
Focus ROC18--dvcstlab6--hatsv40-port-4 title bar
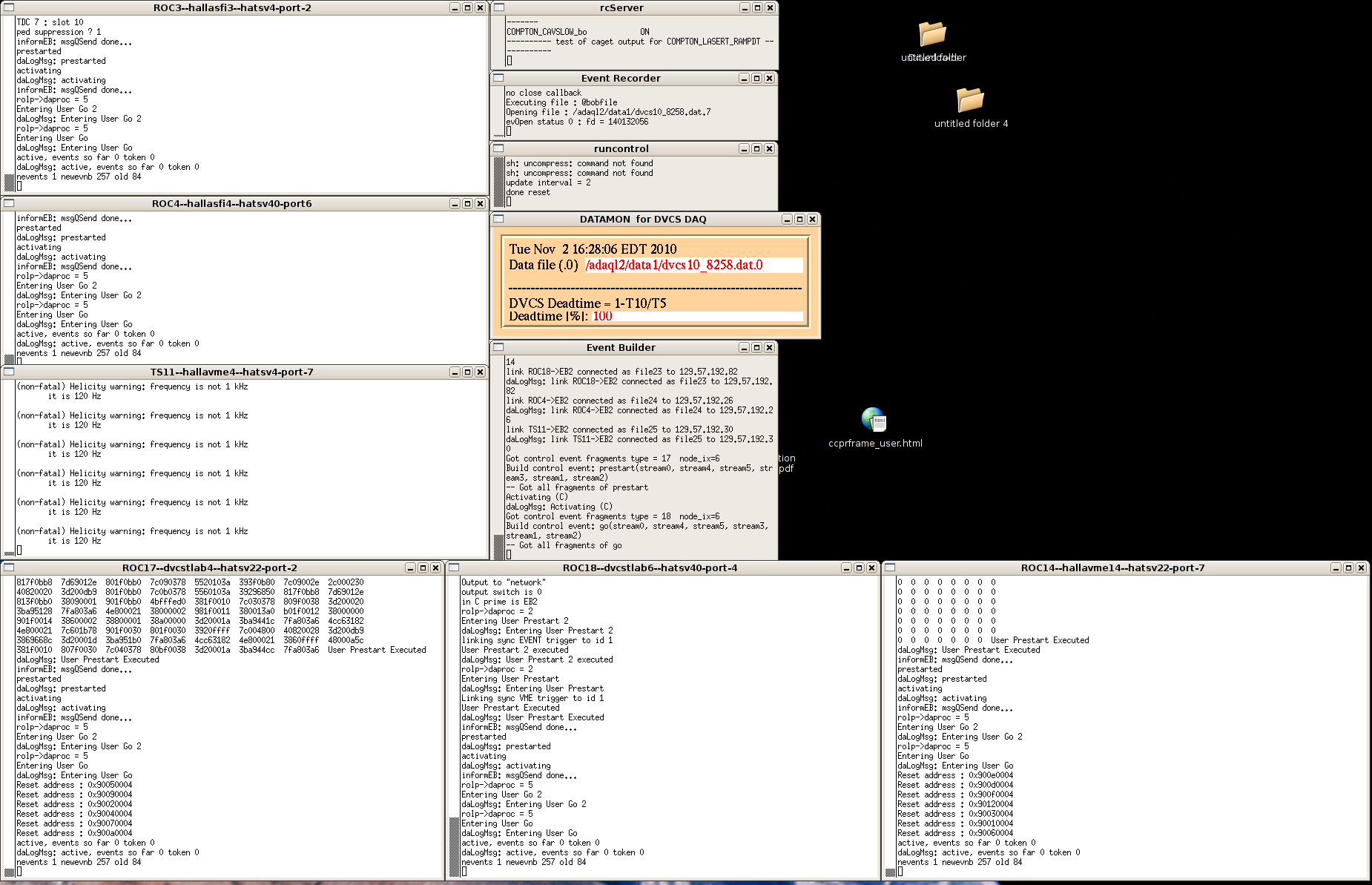(x=650, y=567)
